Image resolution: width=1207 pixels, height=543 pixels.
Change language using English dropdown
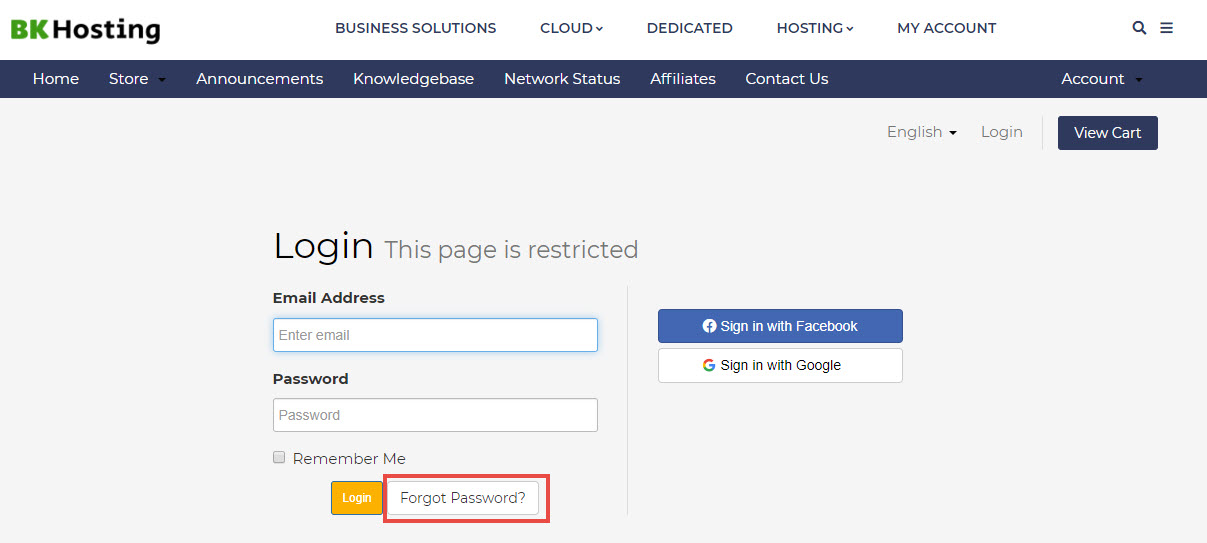coord(921,132)
